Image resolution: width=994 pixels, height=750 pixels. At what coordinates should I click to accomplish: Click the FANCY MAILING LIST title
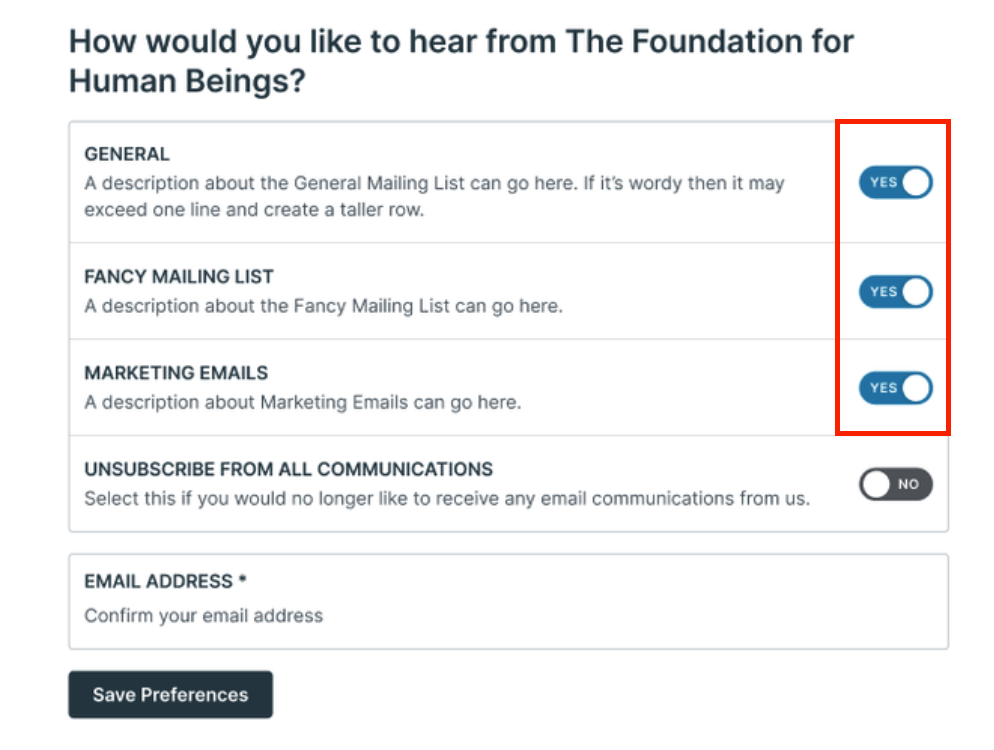179,276
